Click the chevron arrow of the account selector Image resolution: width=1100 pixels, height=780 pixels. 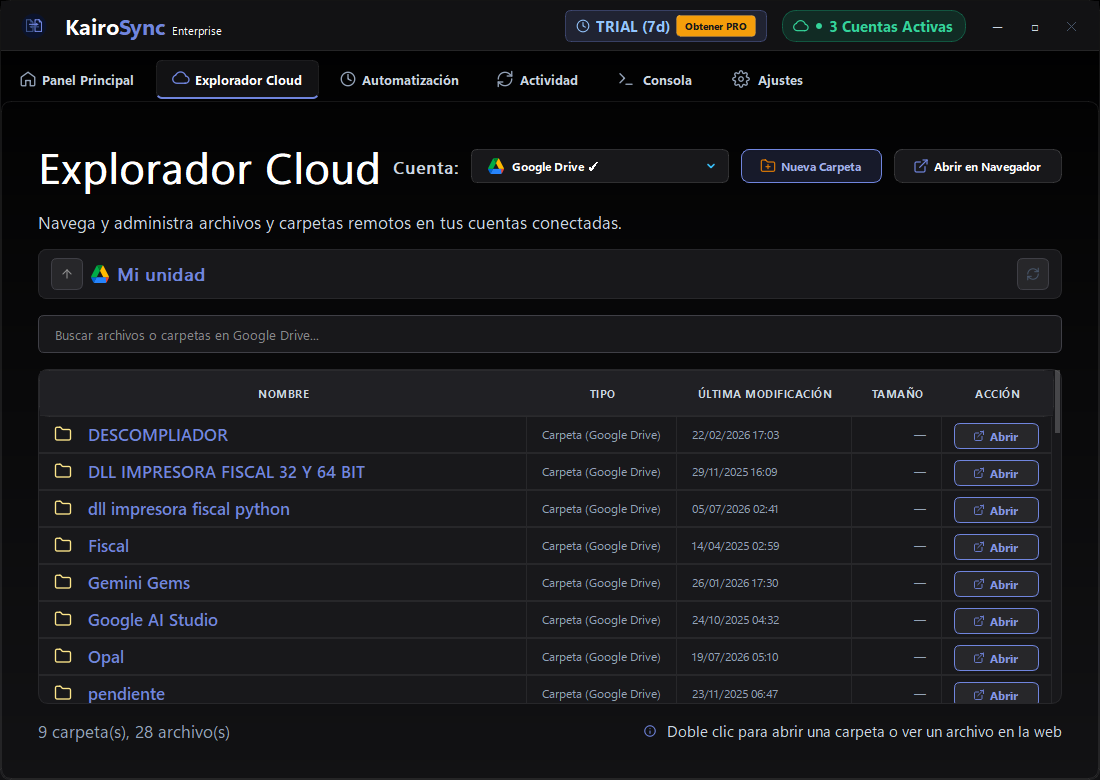(711, 167)
